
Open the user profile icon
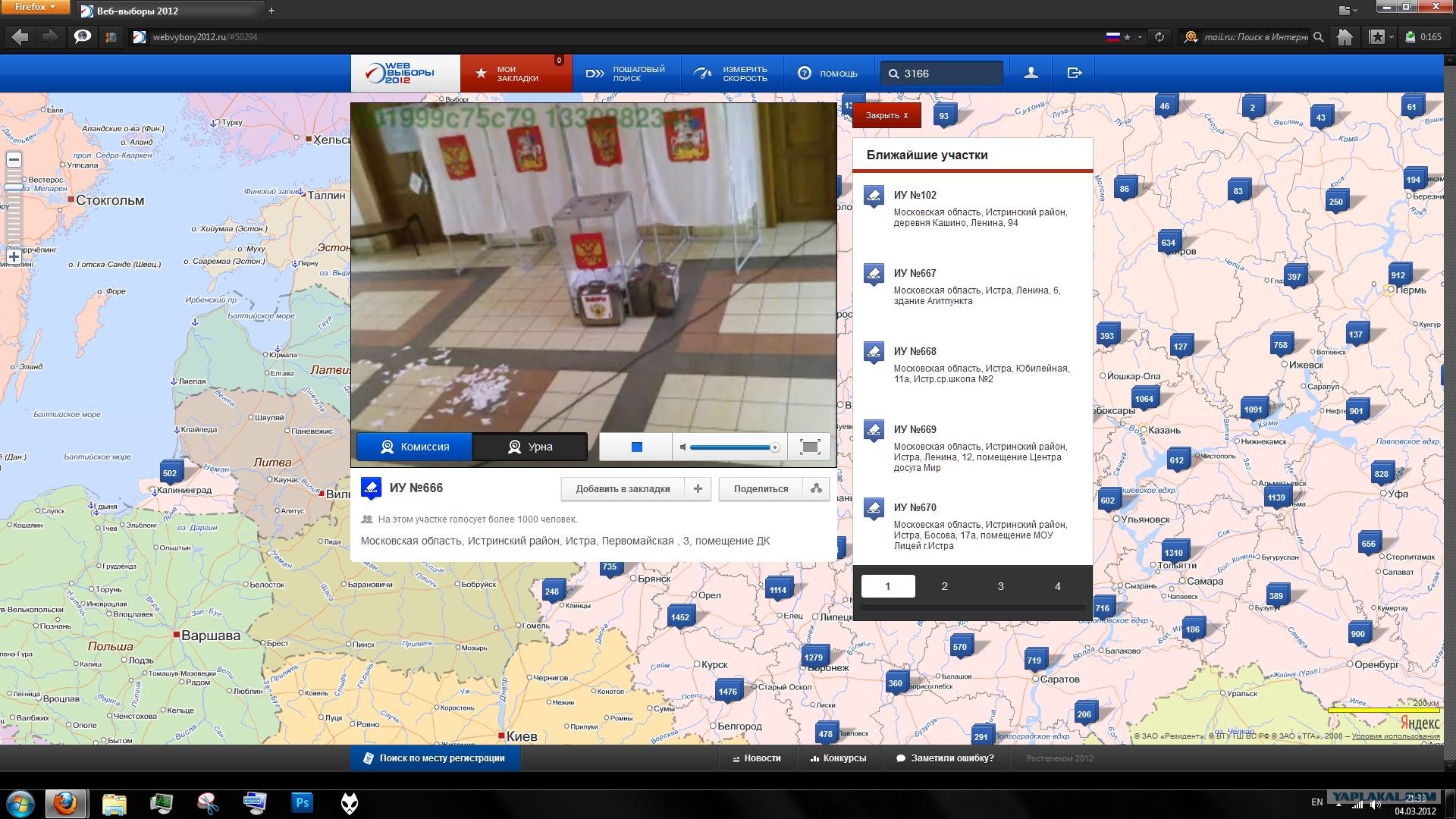[1031, 74]
